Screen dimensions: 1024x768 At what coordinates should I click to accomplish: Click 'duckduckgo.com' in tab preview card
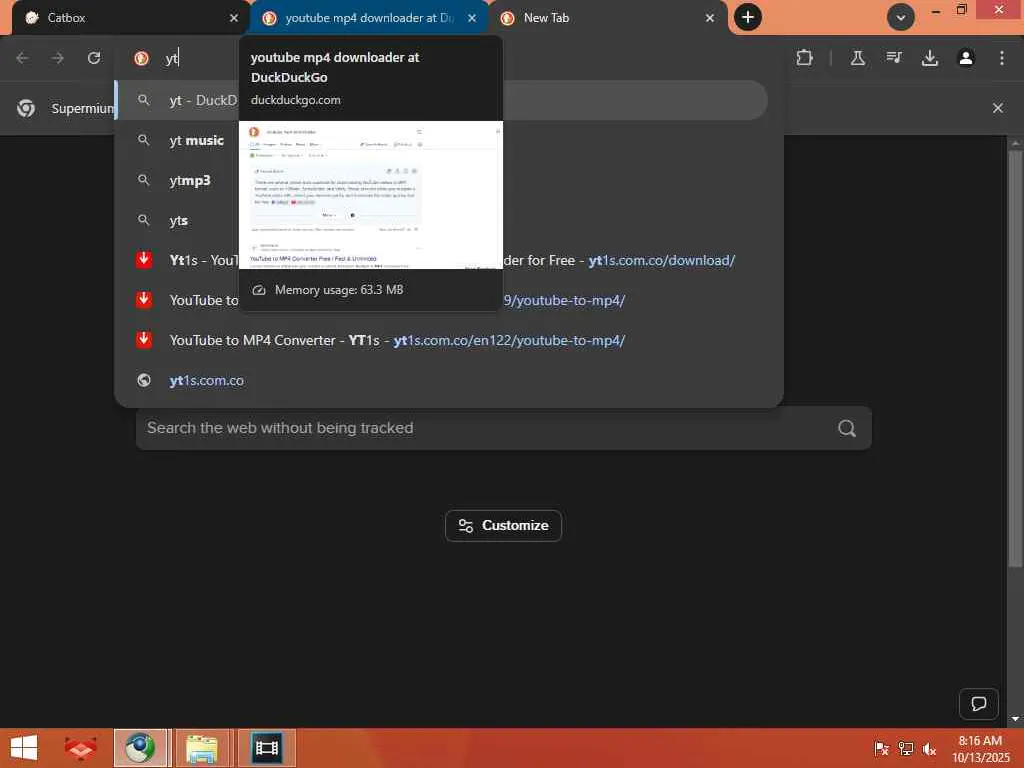(x=296, y=100)
